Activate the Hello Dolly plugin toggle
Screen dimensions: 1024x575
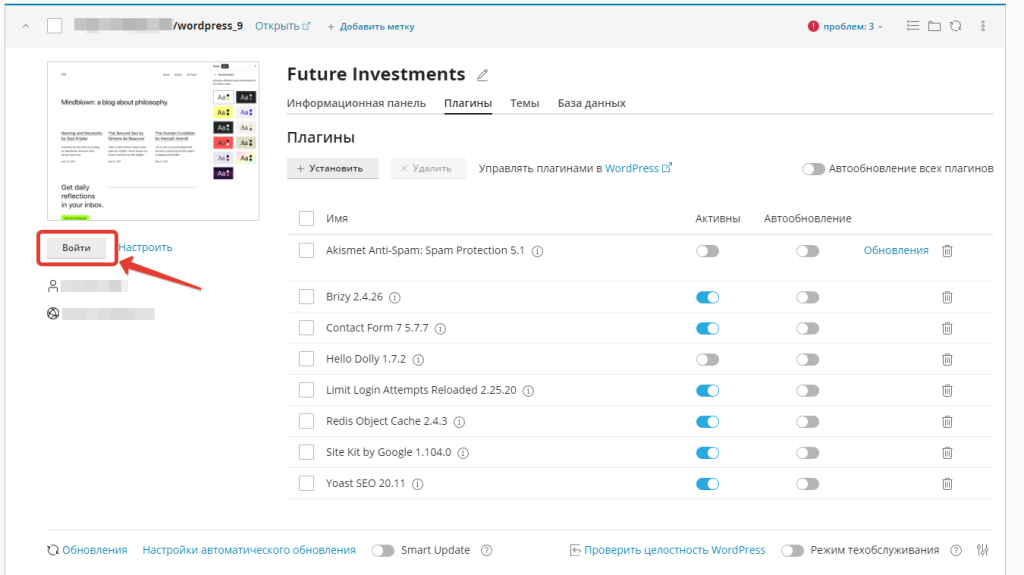707,359
